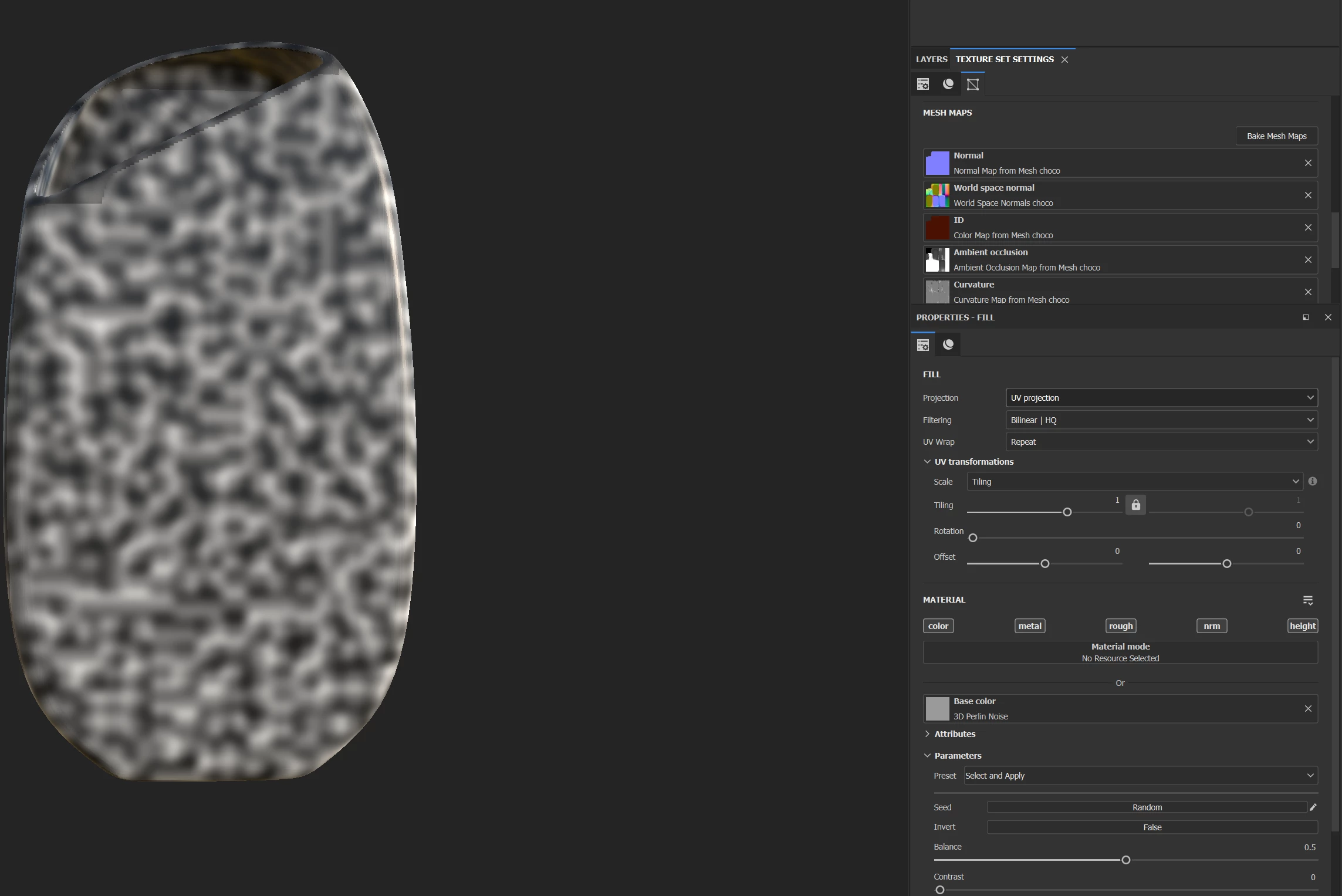Select the Texture Set Settings tab
This screenshot has height=896, width=1342.
(1004, 59)
